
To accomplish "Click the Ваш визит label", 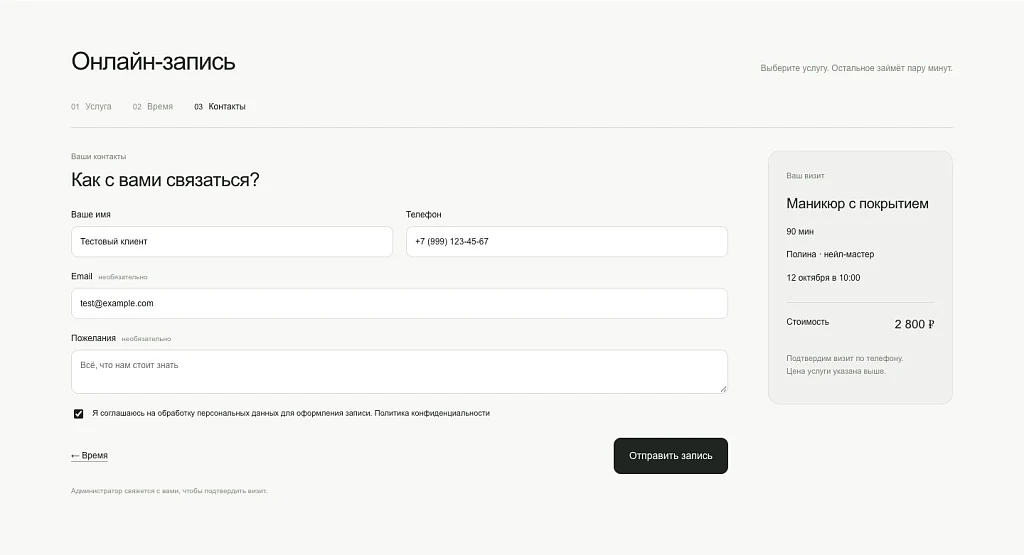I will (805, 176).
